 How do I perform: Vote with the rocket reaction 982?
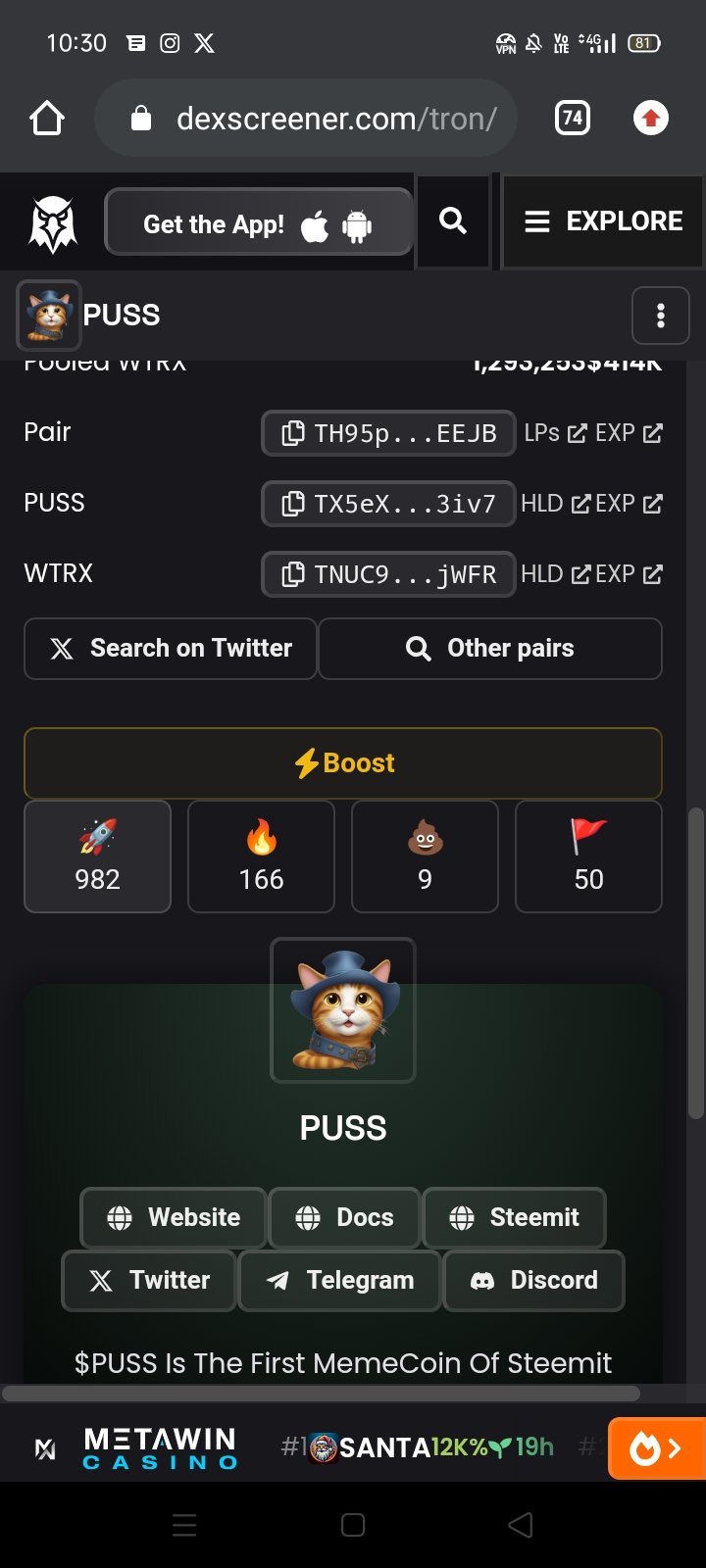(x=98, y=857)
